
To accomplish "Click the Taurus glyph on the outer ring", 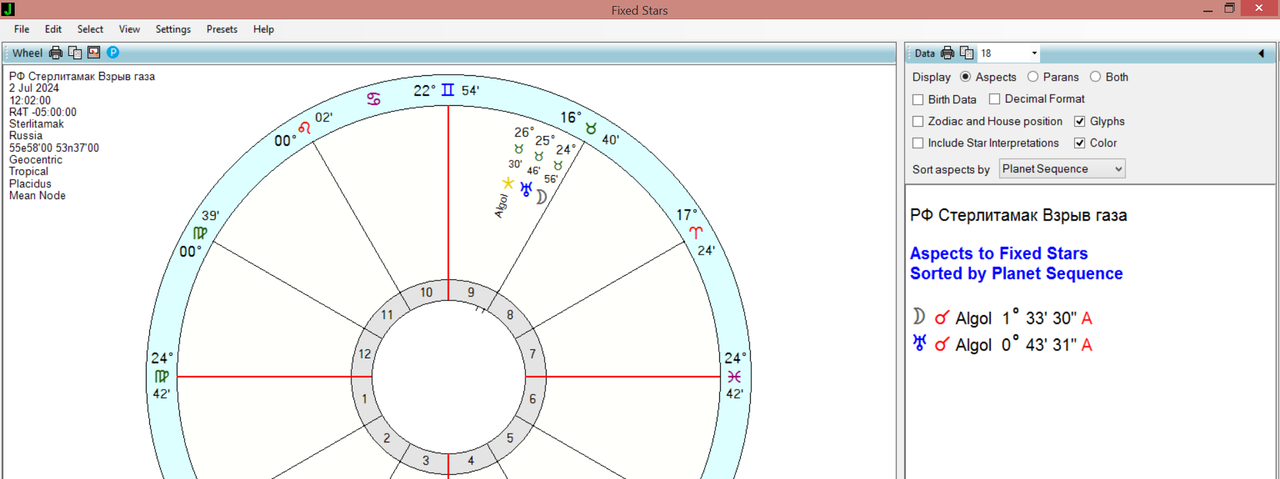I will [591, 129].
